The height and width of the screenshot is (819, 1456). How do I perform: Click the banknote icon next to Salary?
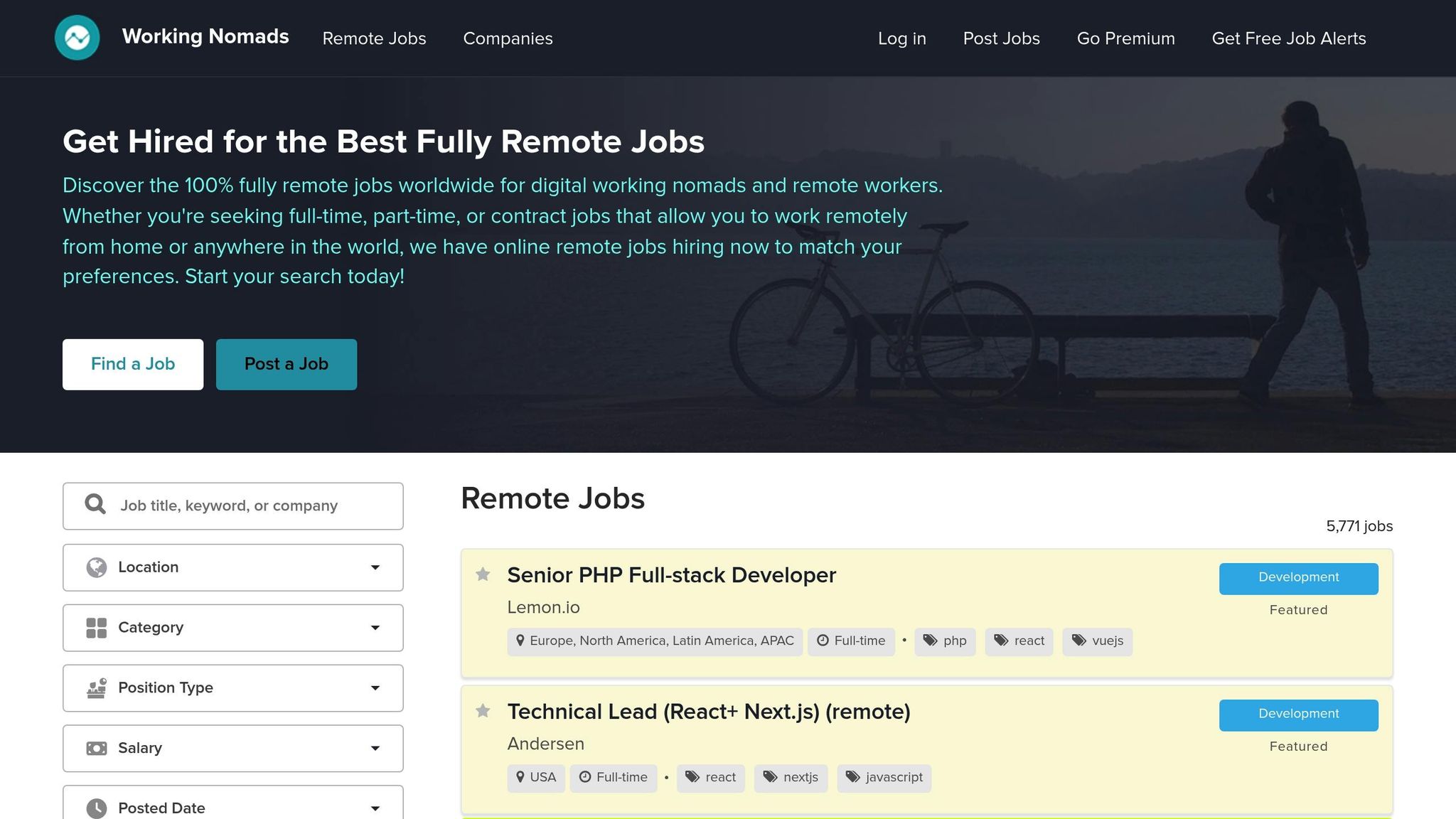click(x=96, y=748)
